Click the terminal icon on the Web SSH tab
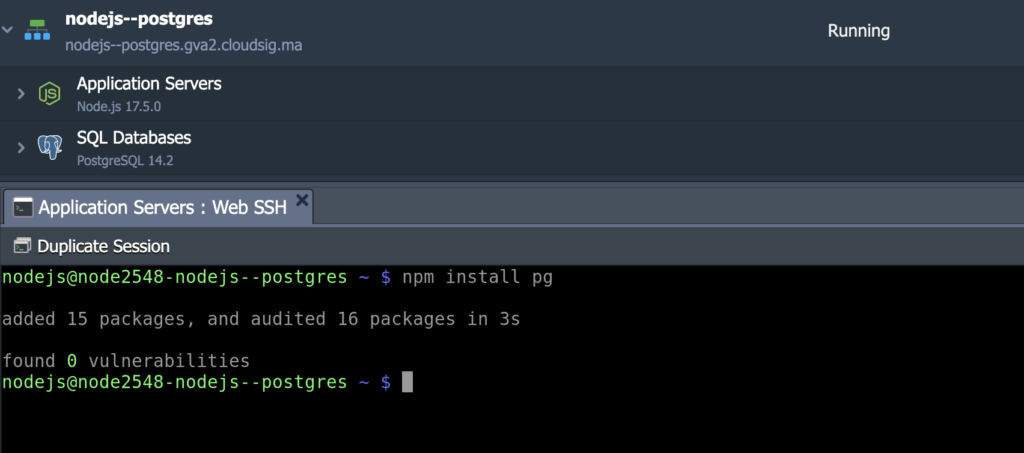The height and width of the screenshot is (453, 1024). pyautogui.click(x=23, y=208)
